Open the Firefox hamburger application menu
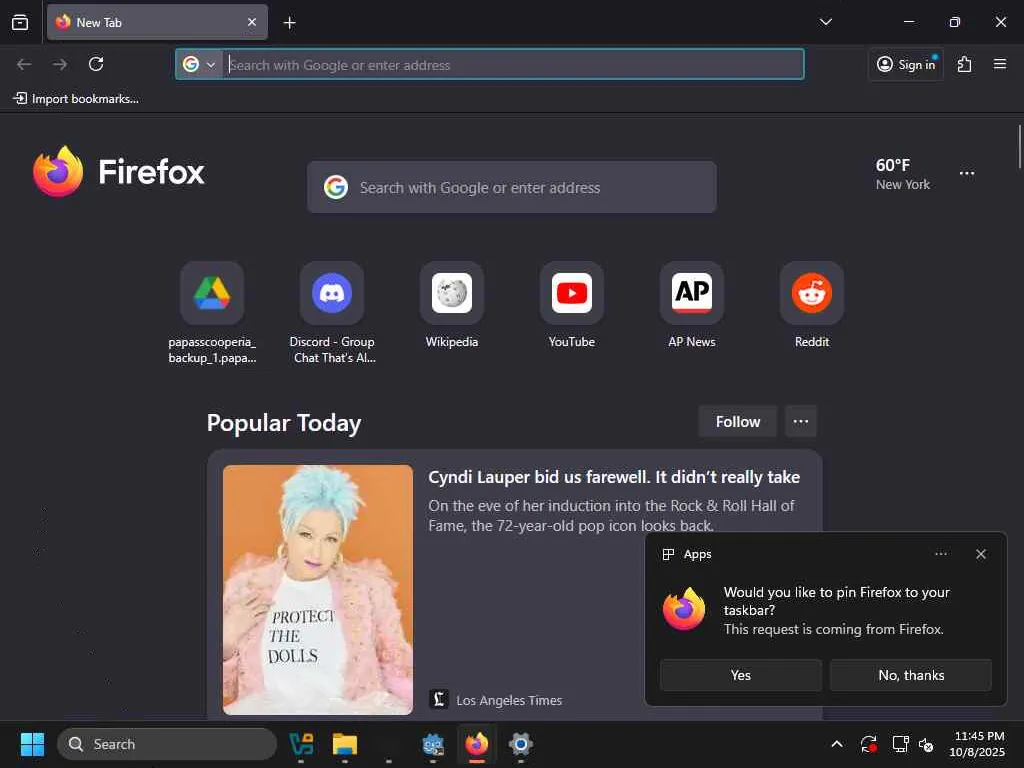Viewport: 1024px width, 768px height. 1000,64
